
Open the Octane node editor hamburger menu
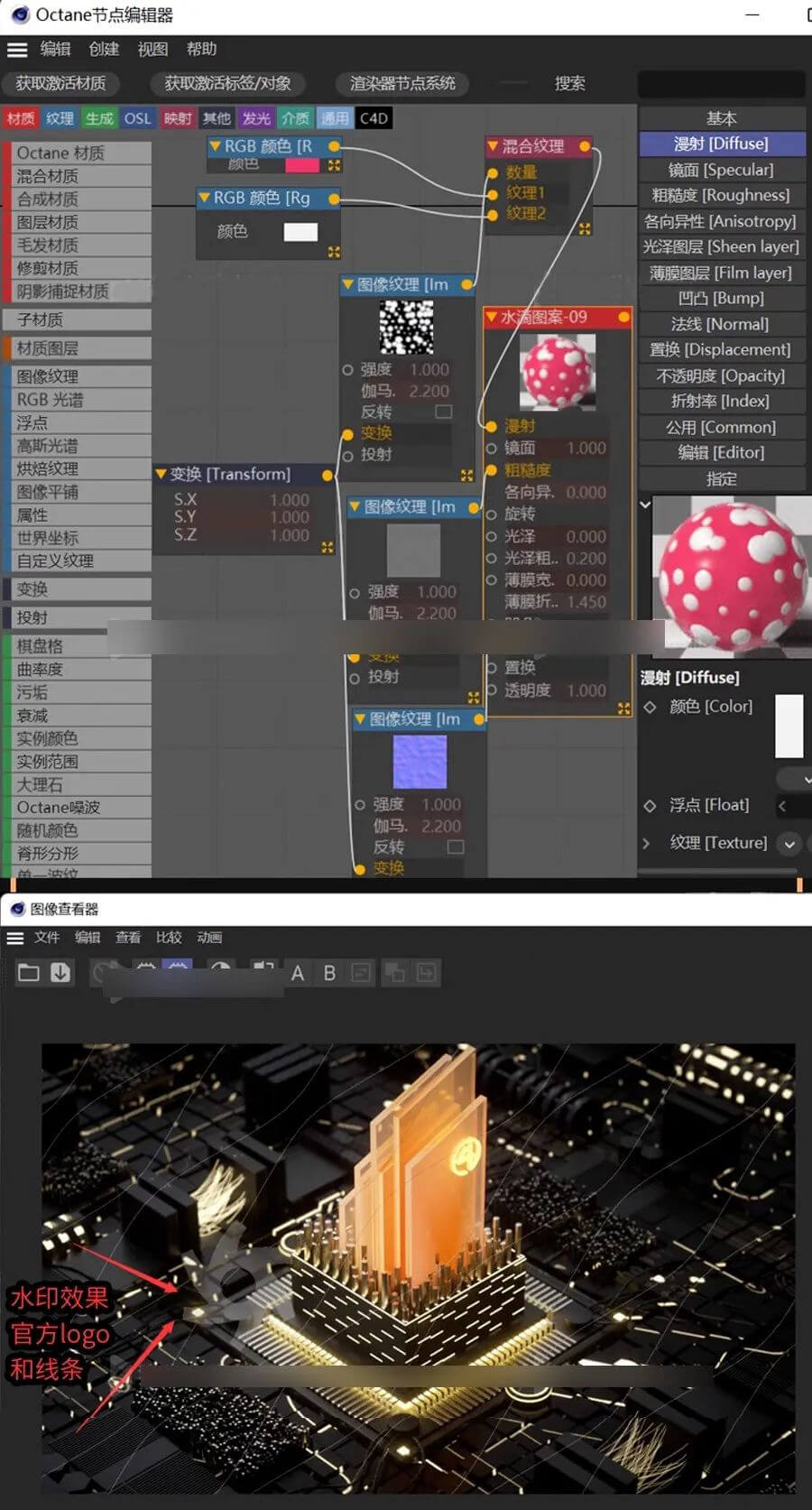(x=17, y=50)
